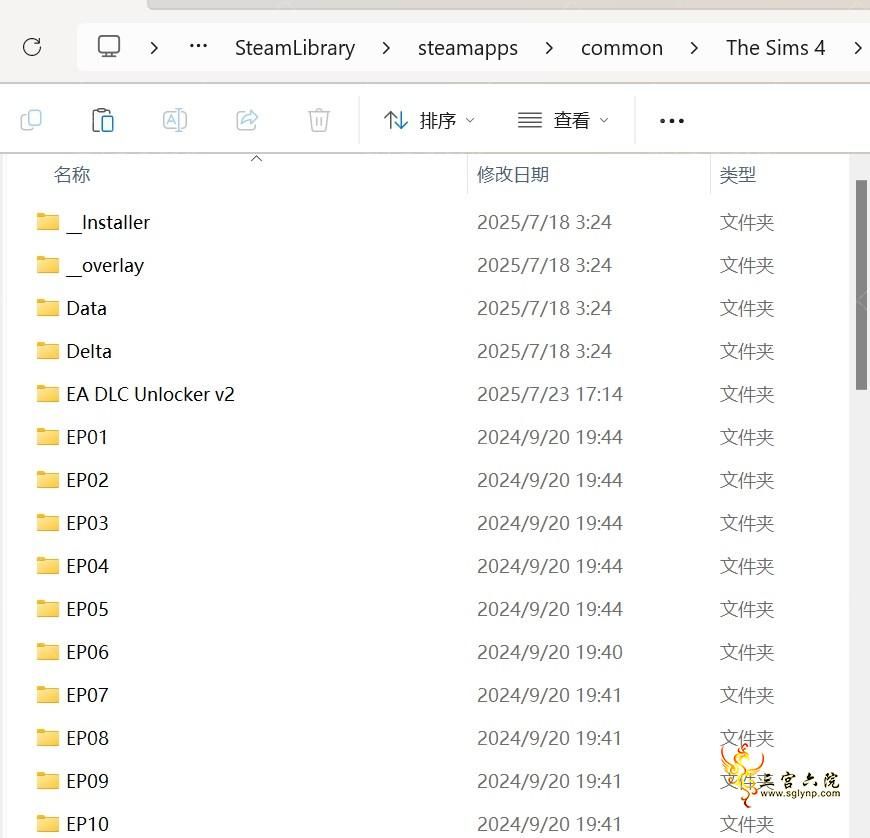The image size is (870, 838).
Task: Expand chevron after SteamLibrary
Action: [x=386, y=48]
